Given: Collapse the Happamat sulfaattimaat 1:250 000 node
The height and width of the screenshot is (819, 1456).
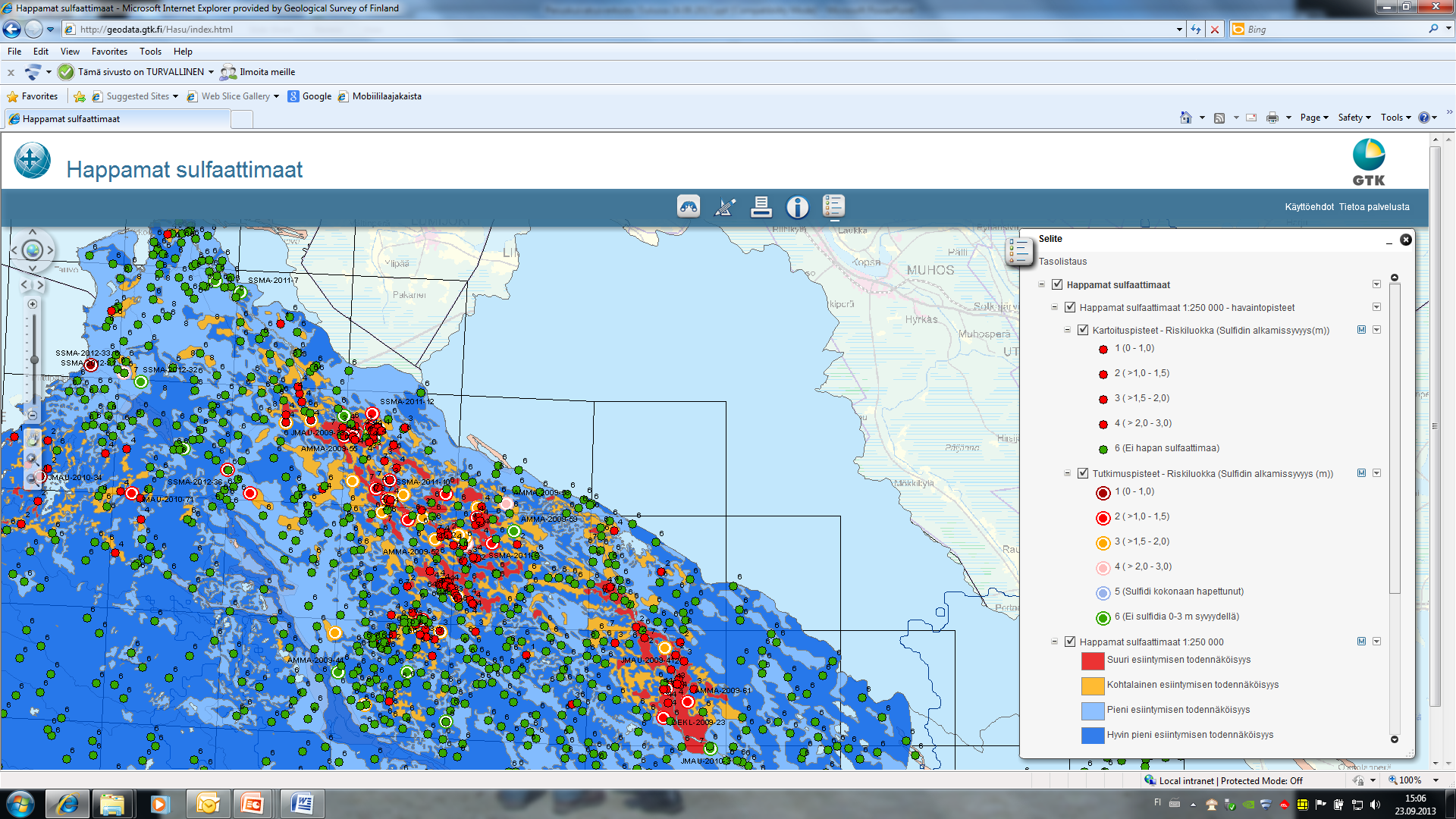Looking at the screenshot, I should tap(1055, 642).
